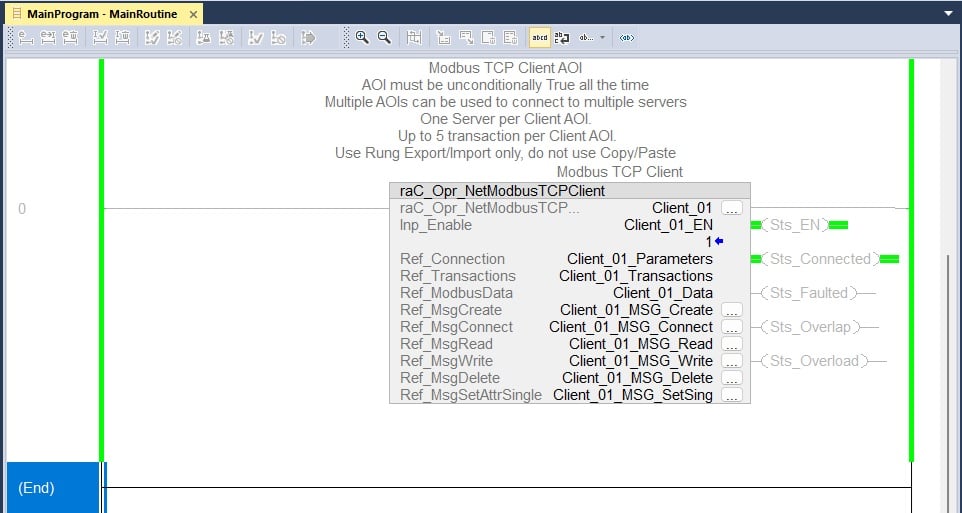Image resolution: width=962 pixels, height=513 pixels.
Task: Click the Sts_EN output coil
Action: [x=795, y=225]
